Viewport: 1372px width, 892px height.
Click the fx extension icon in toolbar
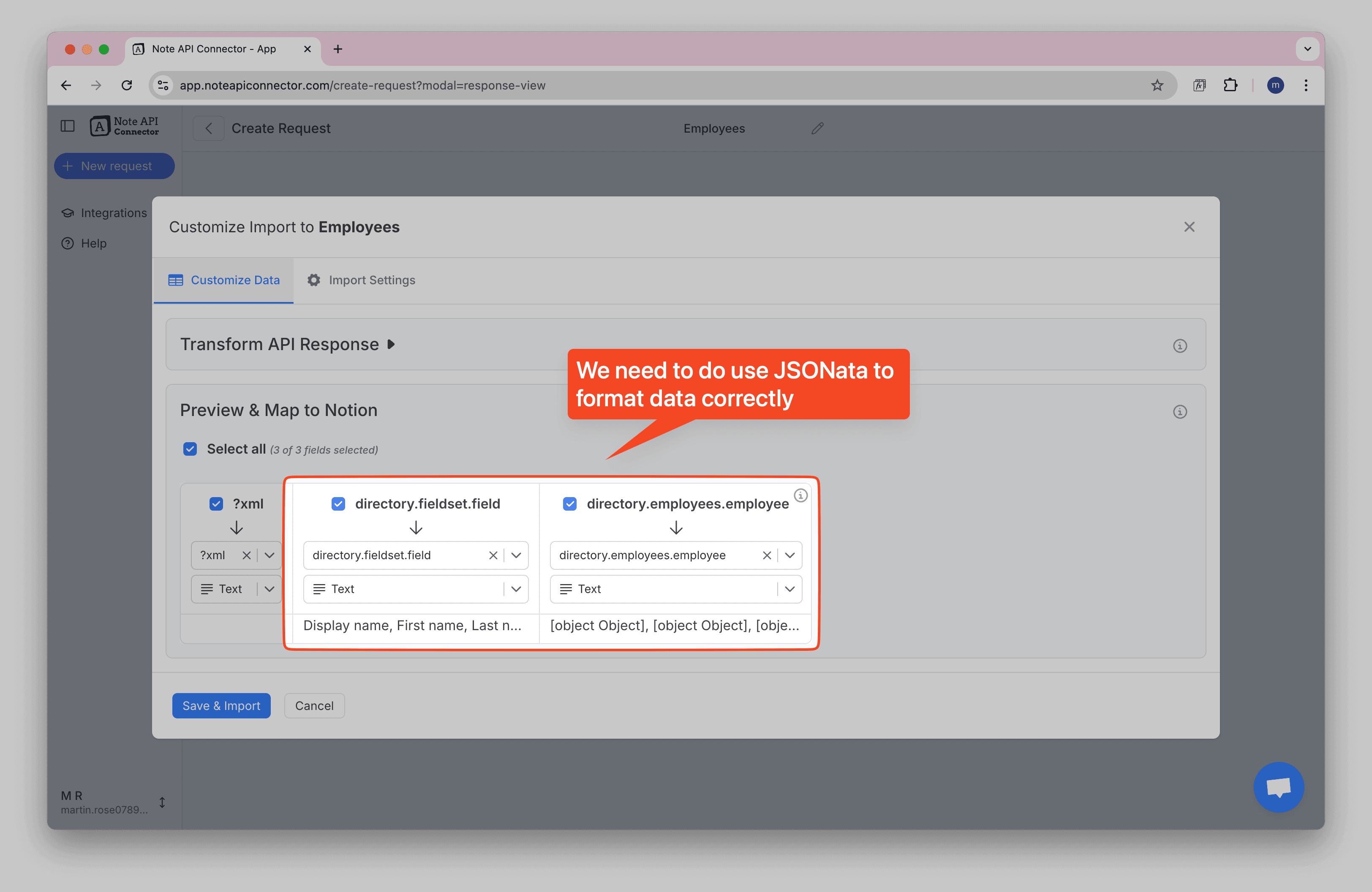click(1199, 85)
